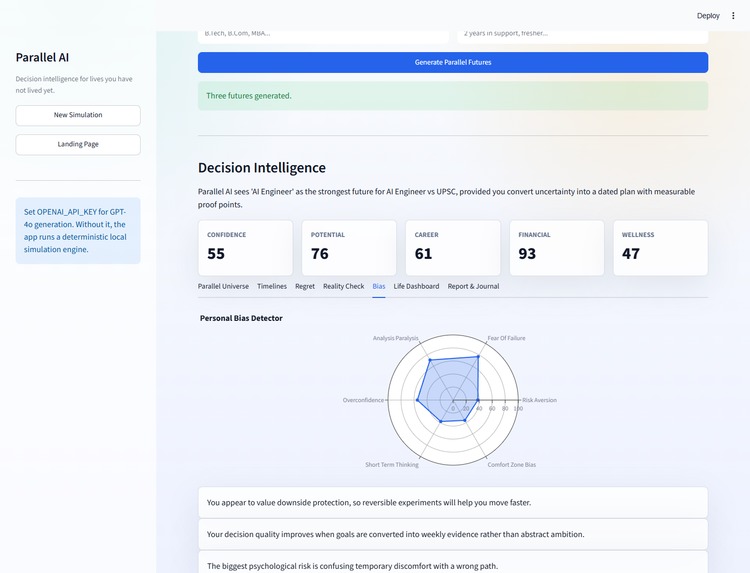Click the Career score card
Viewport: 750px width, 573px height.
453,248
